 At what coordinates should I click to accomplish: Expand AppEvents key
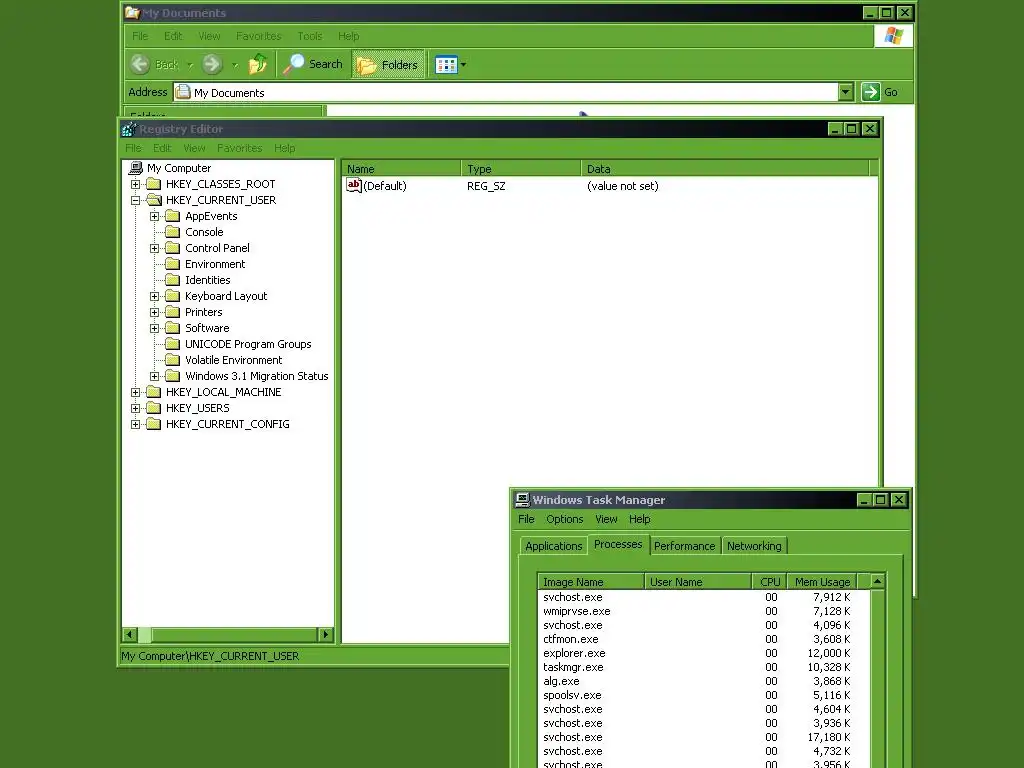pos(154,216)
